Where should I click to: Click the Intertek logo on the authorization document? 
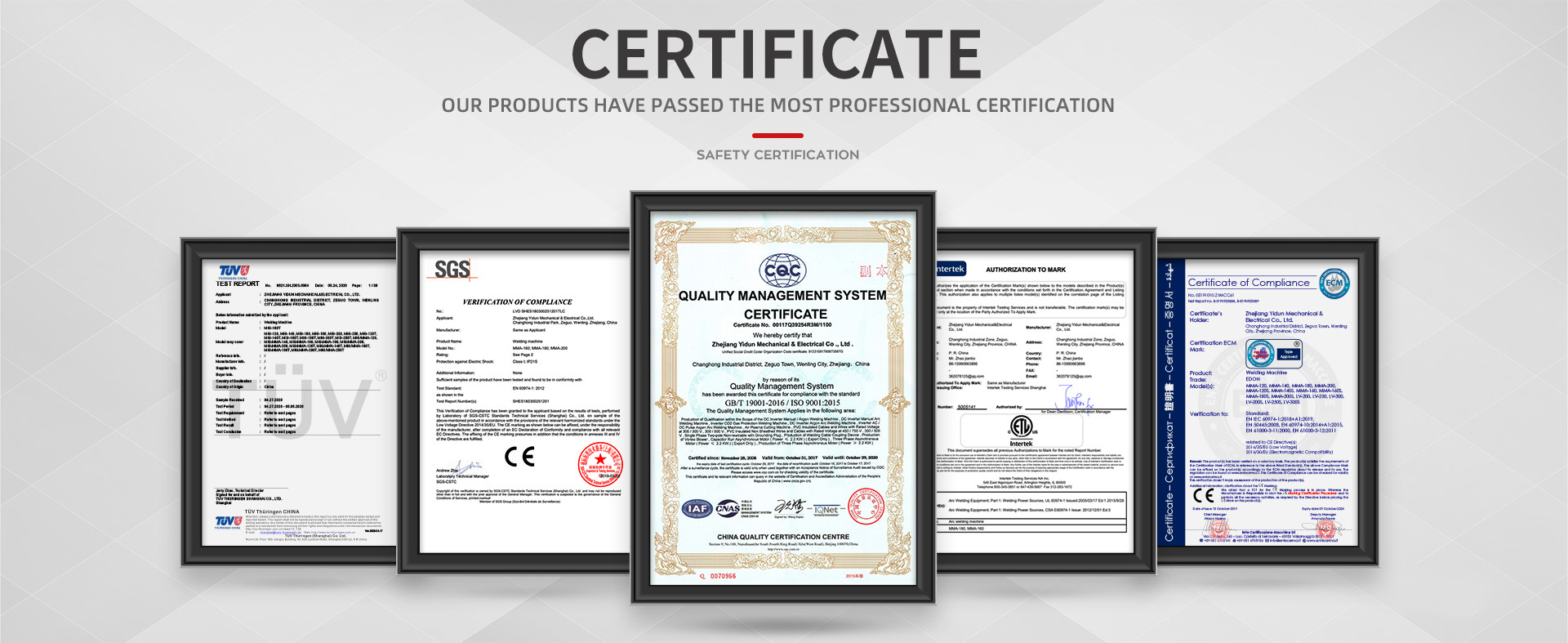[951, 269]
